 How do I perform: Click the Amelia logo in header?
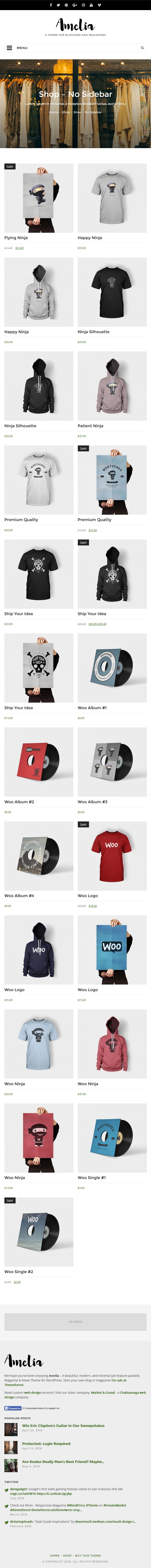coord(75,25)
